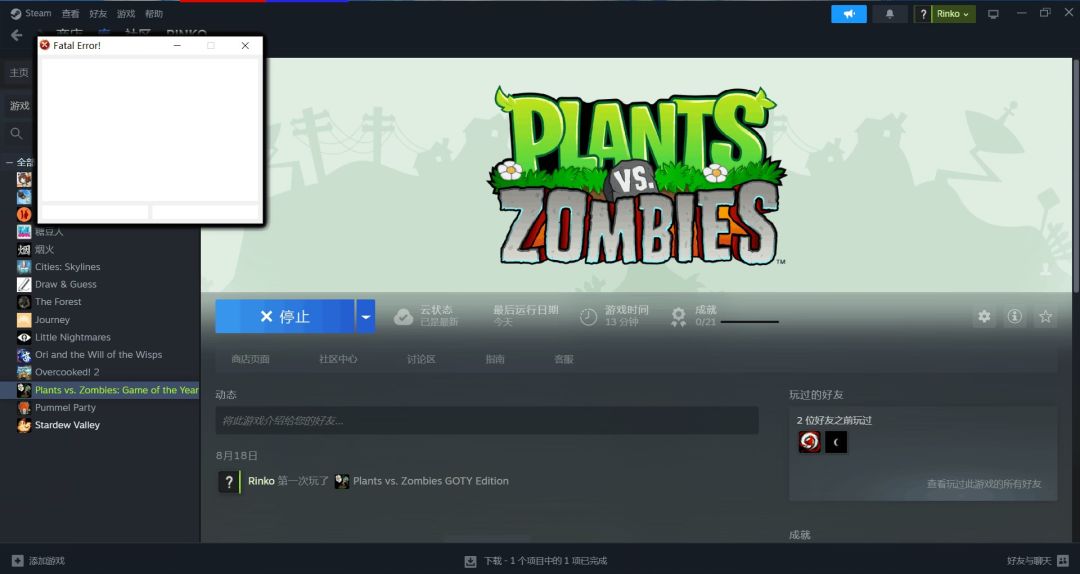
Task: Click 添加游戏 add game button
Action: pos(39,561)
